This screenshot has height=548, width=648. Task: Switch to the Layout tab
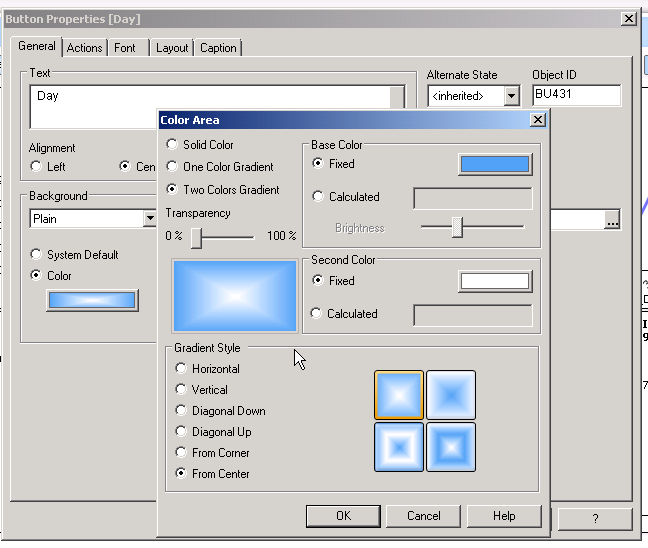172,48
